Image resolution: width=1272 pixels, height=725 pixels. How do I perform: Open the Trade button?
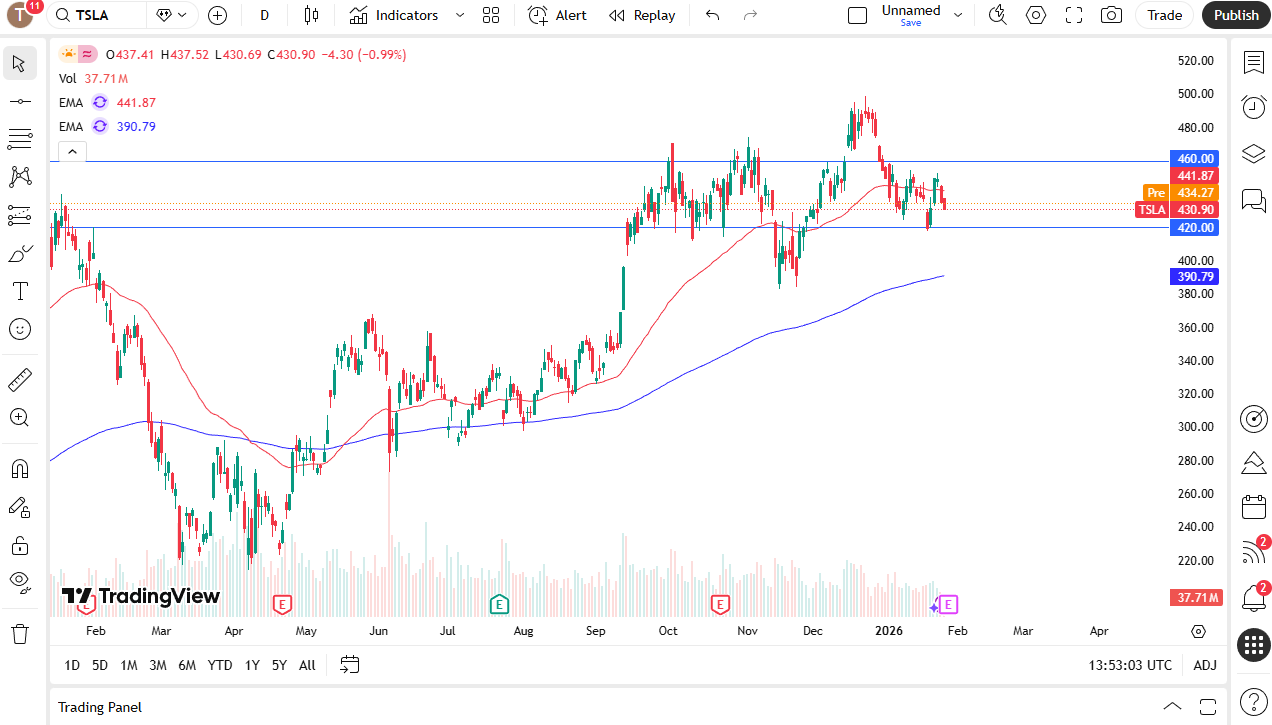1165,15
